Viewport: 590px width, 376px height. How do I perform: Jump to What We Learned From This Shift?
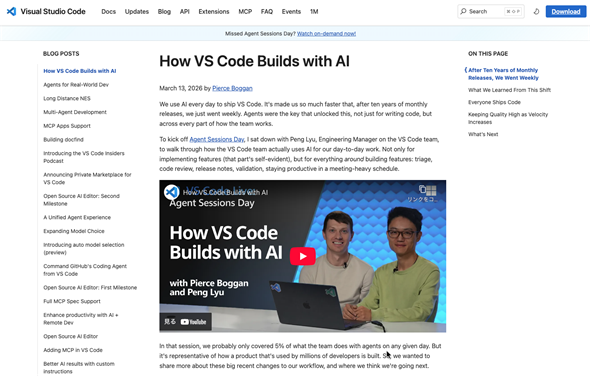coord(509,90)
